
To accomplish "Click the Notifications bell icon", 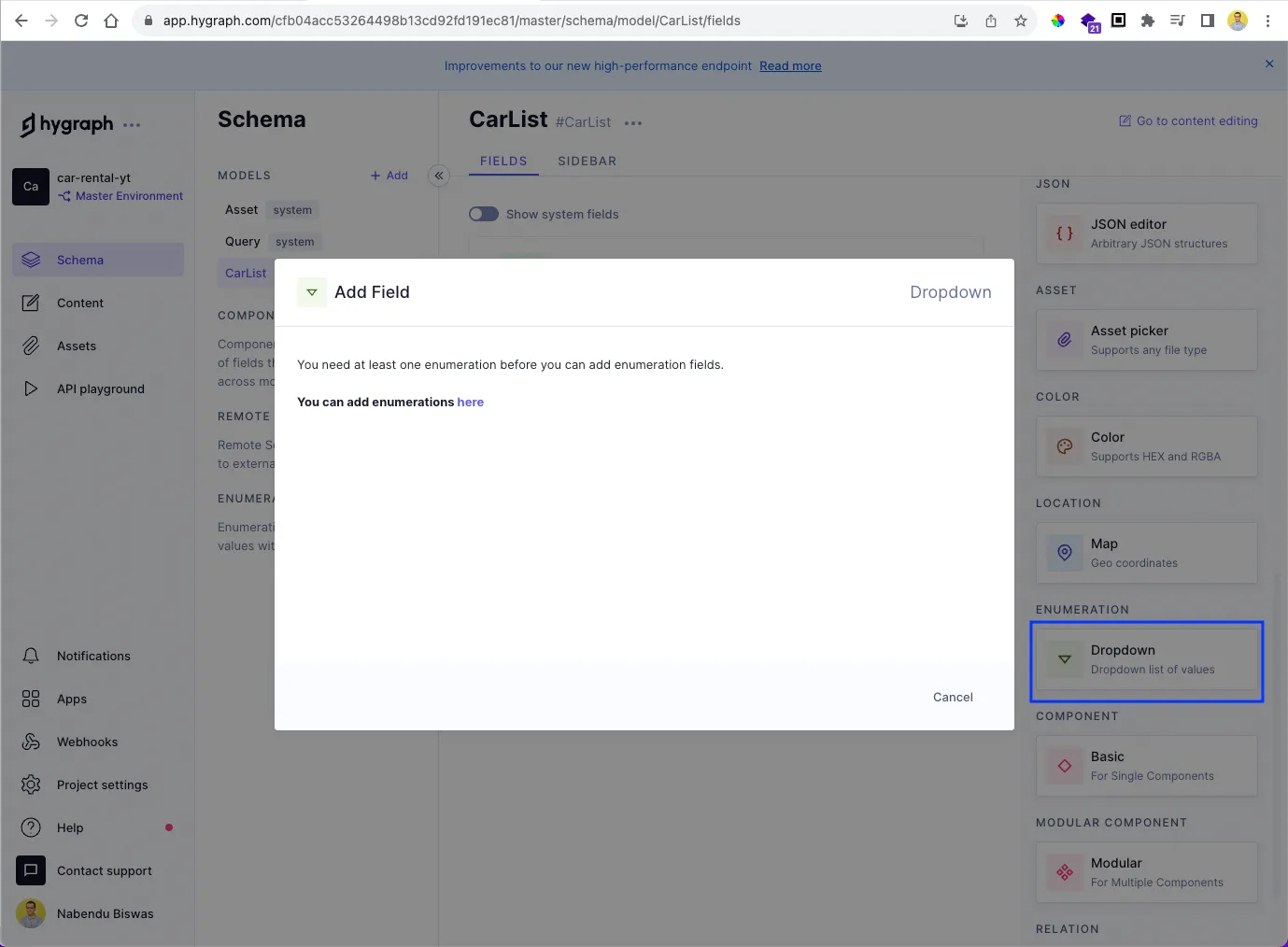I will [31, 656].
